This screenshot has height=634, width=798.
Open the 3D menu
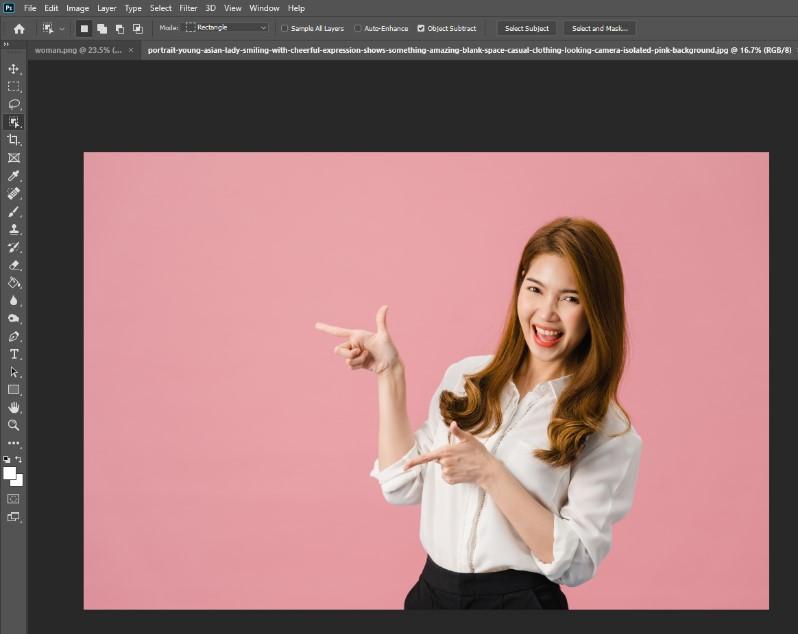pyautogui.click(x=210, y=8)
